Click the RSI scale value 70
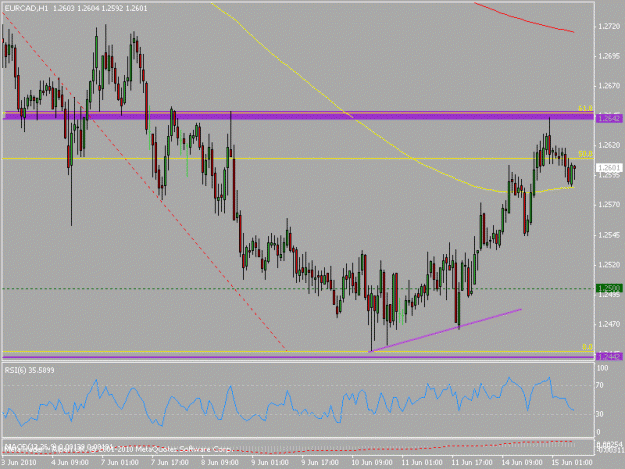 [599, 385]
